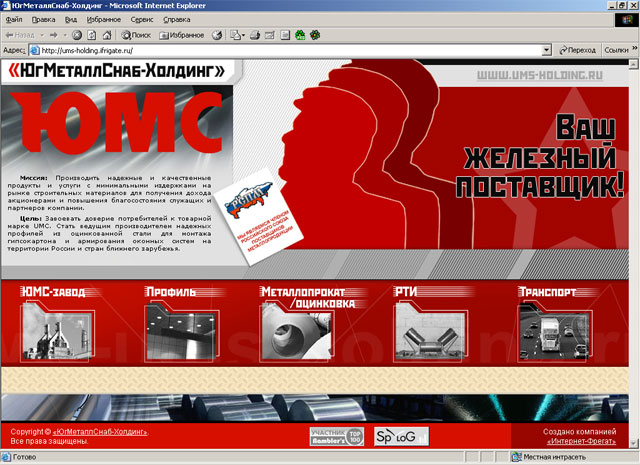Open the Сервис menu

click(x=142, y=19)
